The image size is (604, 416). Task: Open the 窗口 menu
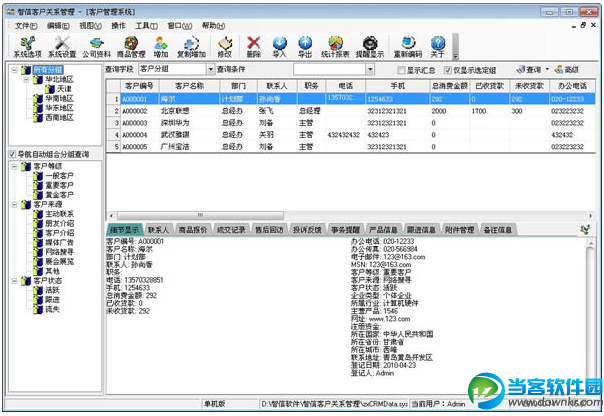click(x=180, y=26)
